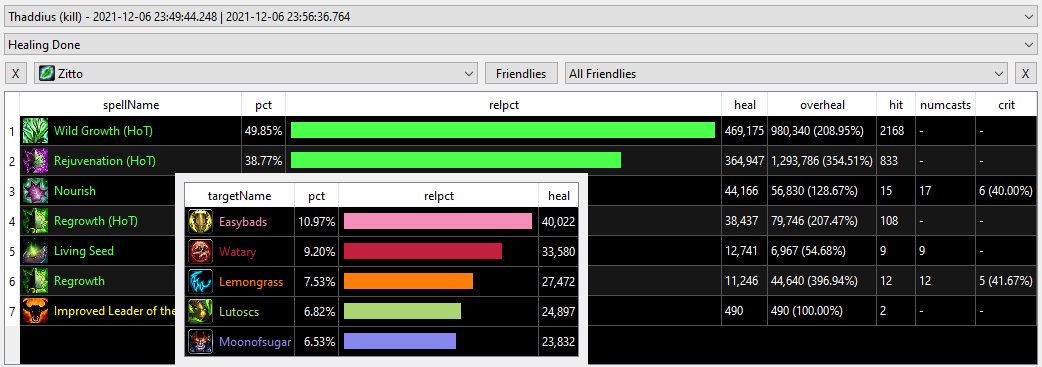Sort by the numcasts column header
Image resolution: width=1042 pixels, height=367 pixels.
946,104
